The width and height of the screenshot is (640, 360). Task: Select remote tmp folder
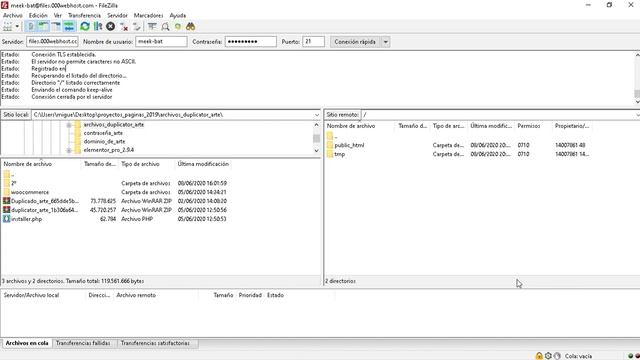click(x=339, y=154)
